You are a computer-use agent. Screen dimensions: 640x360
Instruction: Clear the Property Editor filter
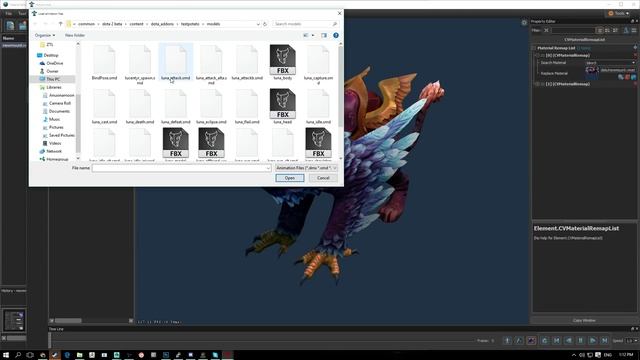546,30
